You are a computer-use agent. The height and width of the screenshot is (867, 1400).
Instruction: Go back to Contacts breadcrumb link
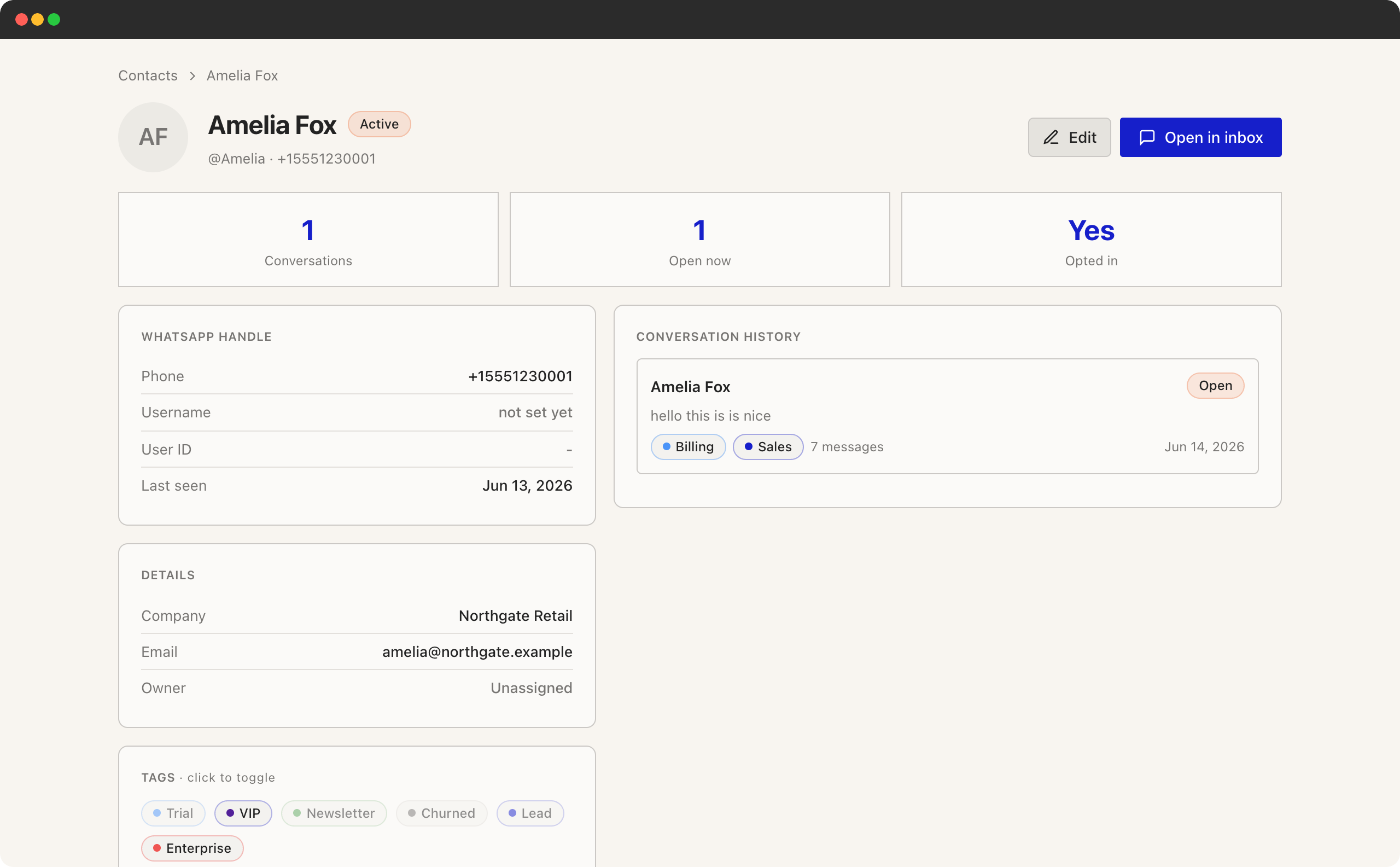tap(148, 75)
